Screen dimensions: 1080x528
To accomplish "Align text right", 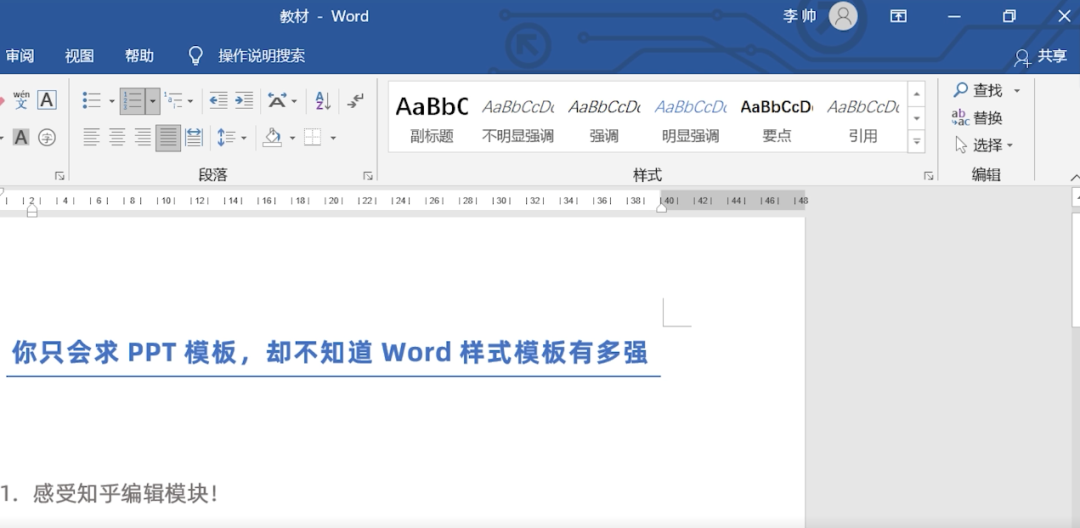I will pos(143,137).
